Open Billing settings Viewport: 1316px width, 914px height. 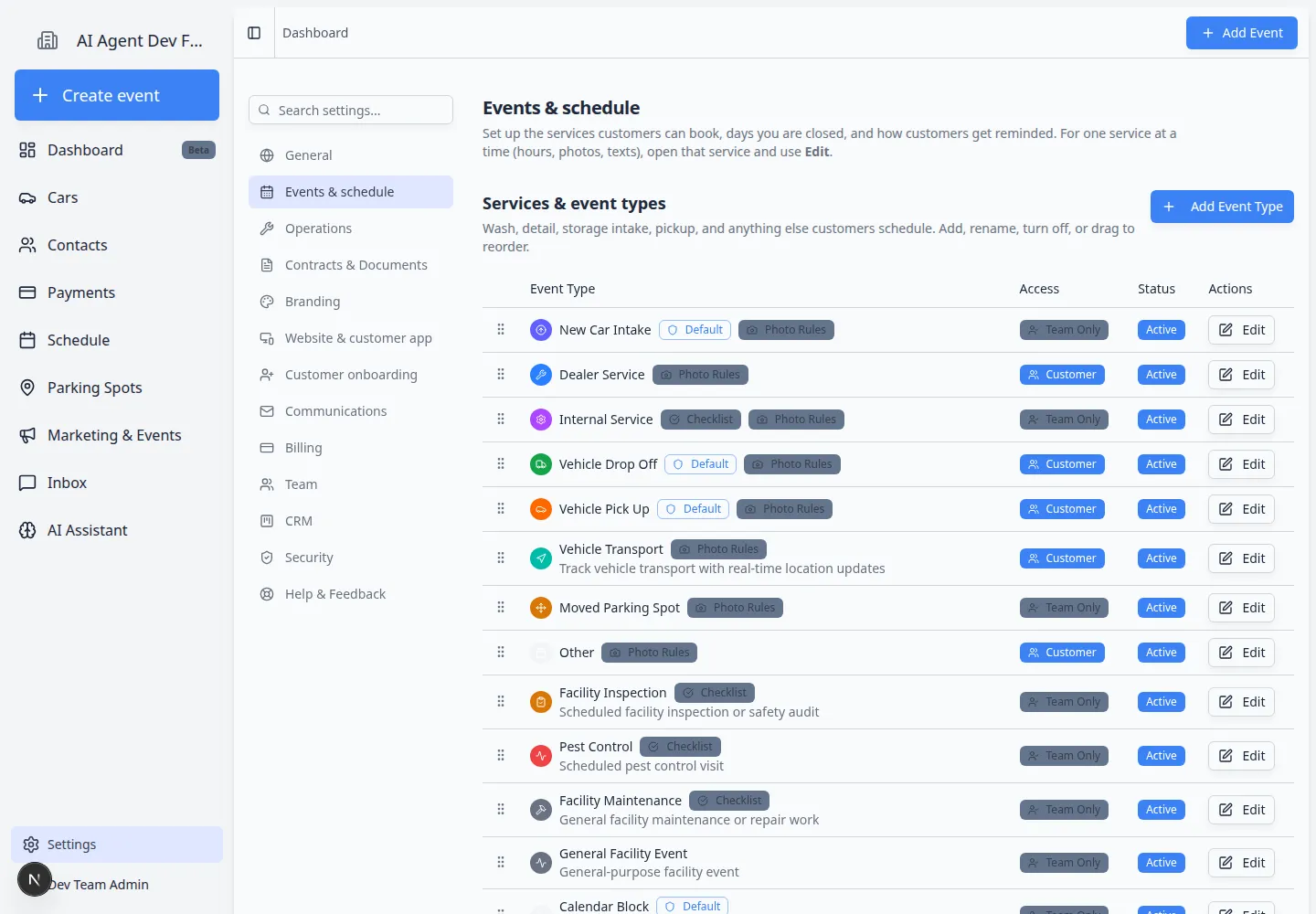[351, 448]
